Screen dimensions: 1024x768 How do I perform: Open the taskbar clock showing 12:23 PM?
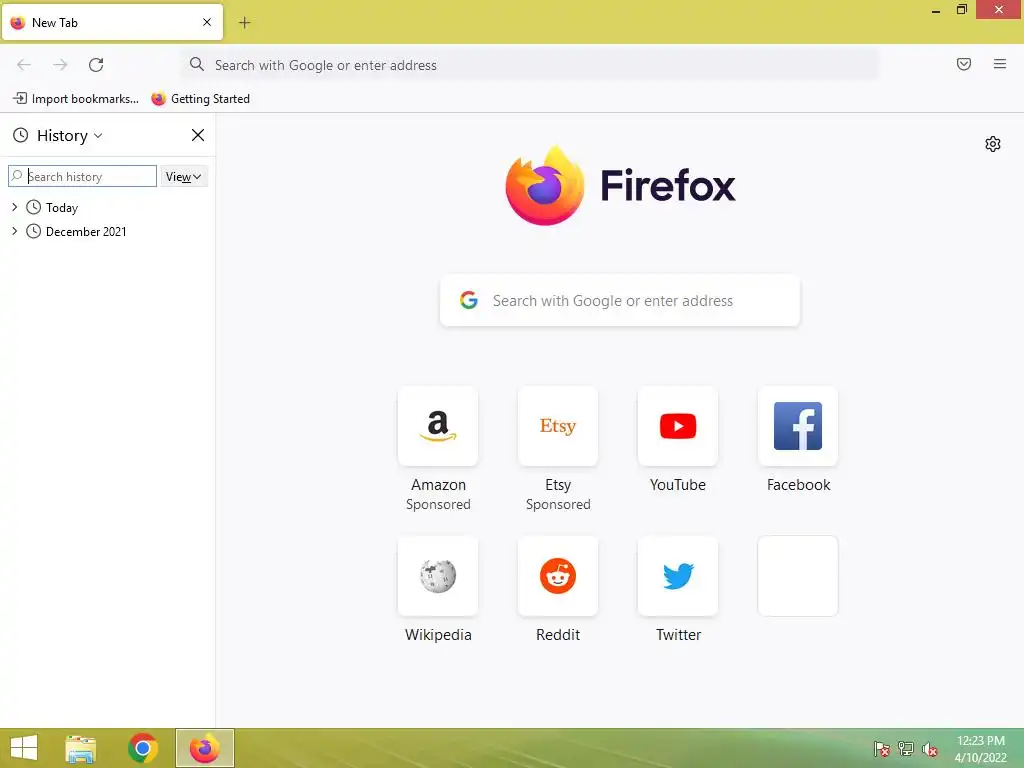click(980, 749)
